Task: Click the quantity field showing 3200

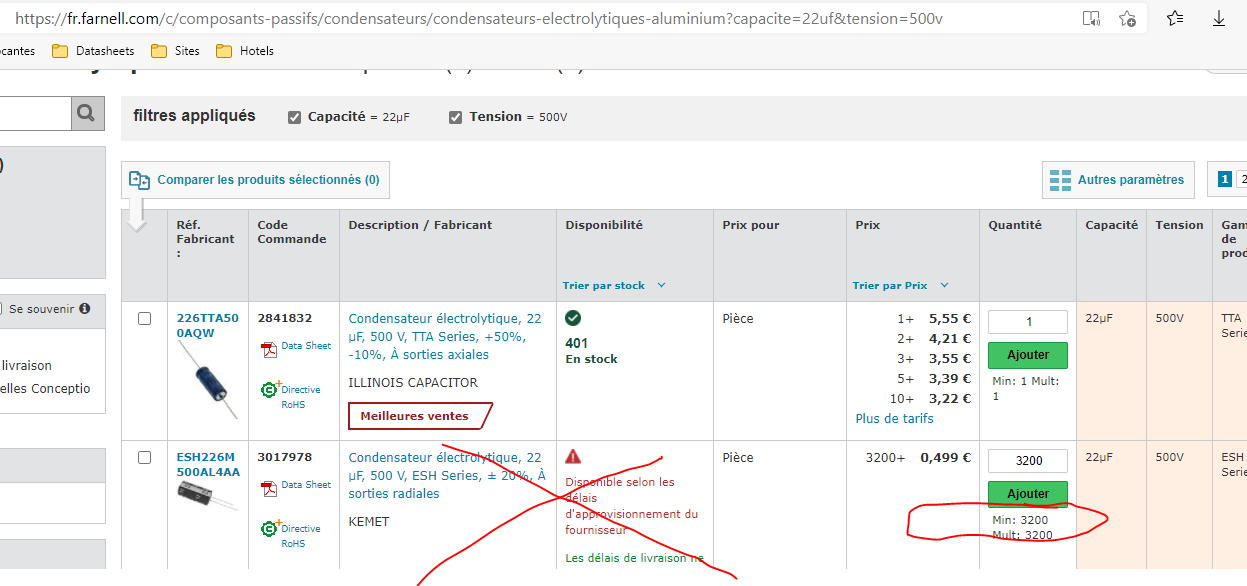Action: point(1028,461)
